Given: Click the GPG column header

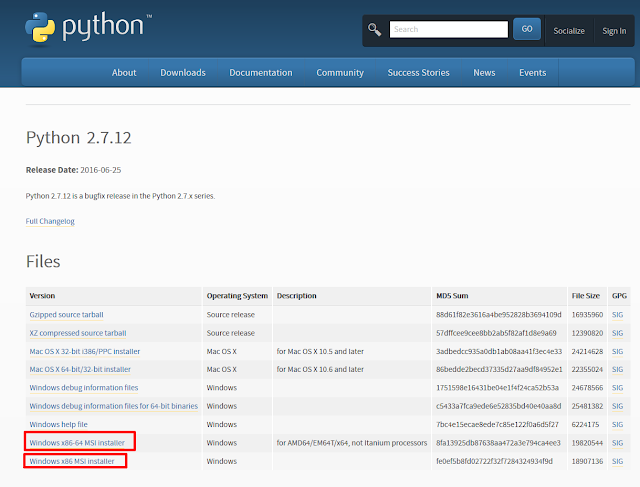Looking at the screenshot, I should click(619, 296).
